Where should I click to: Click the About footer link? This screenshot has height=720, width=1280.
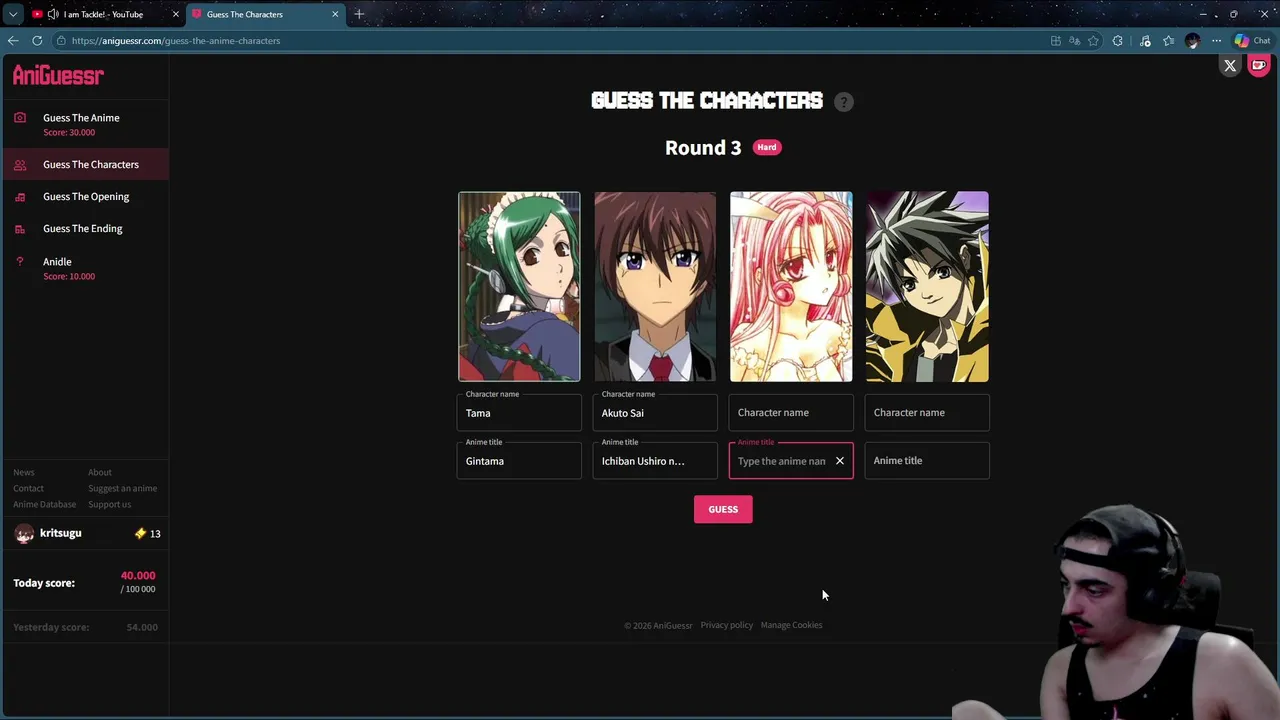coord(100,473)
